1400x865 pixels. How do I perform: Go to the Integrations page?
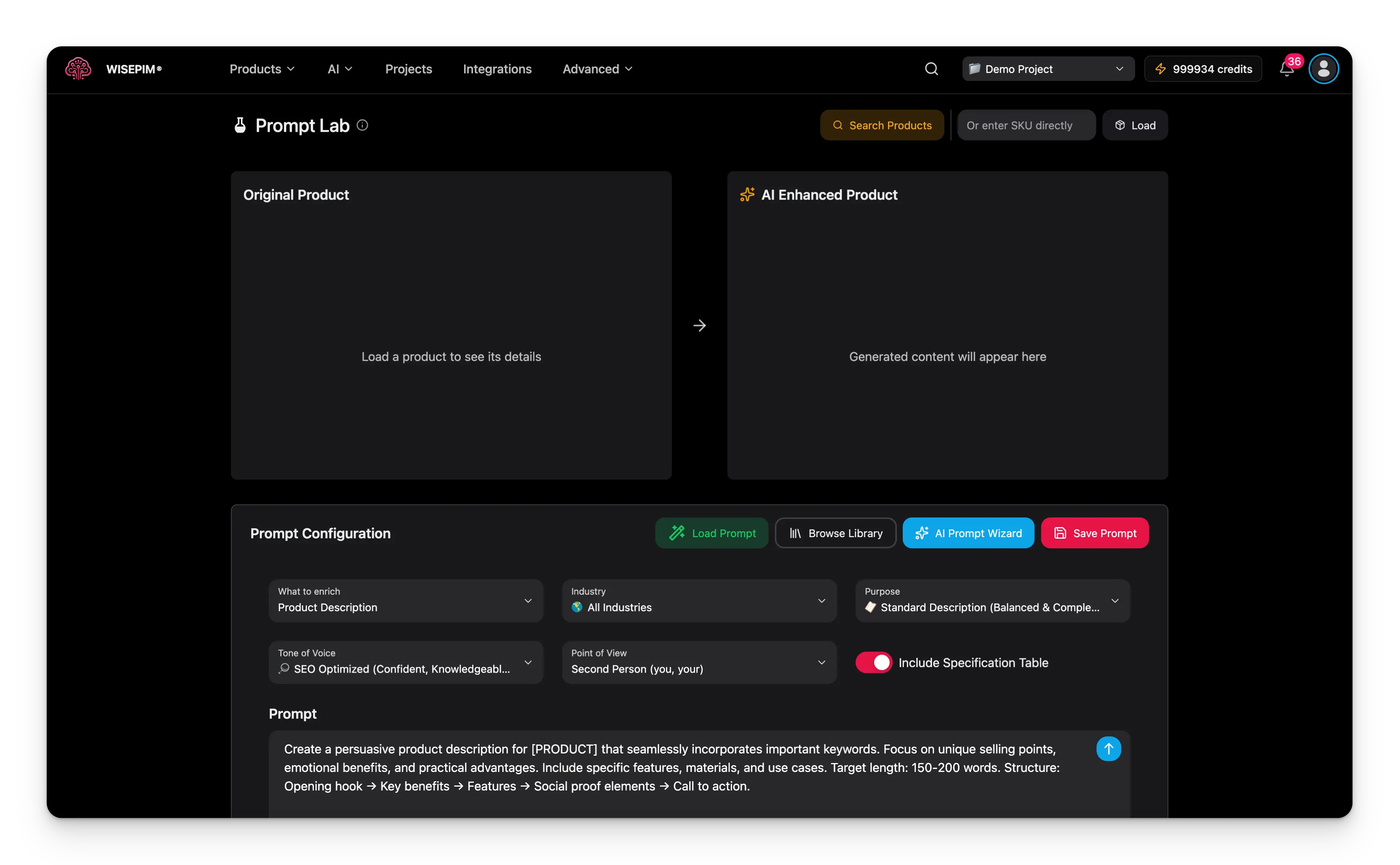point(497,69)
